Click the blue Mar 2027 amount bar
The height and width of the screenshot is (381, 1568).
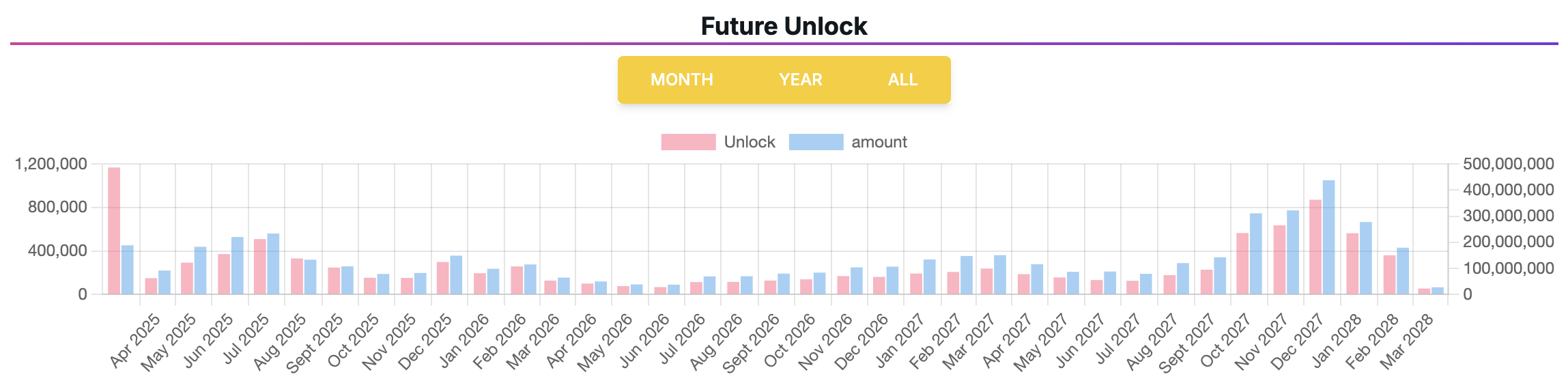tap(1000, 275)
